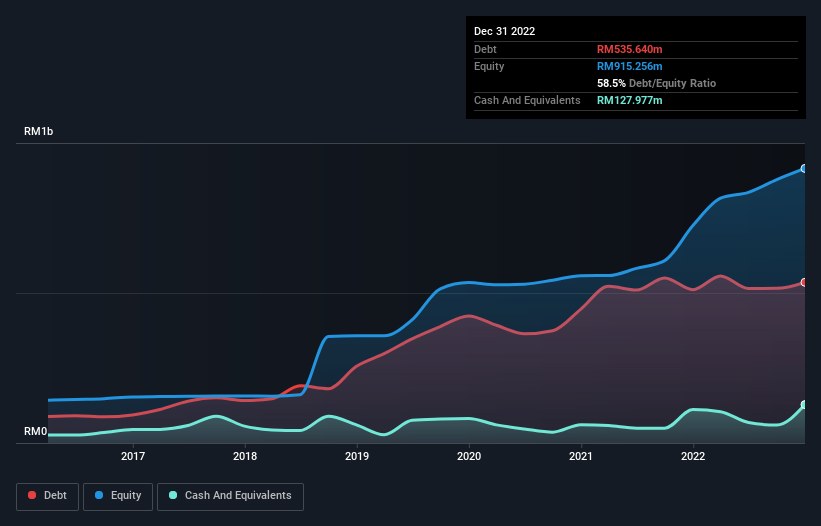Click the Debt row label in tooltip
The width and height of the screenshot is (821, 526).
(x=485, y=49)
